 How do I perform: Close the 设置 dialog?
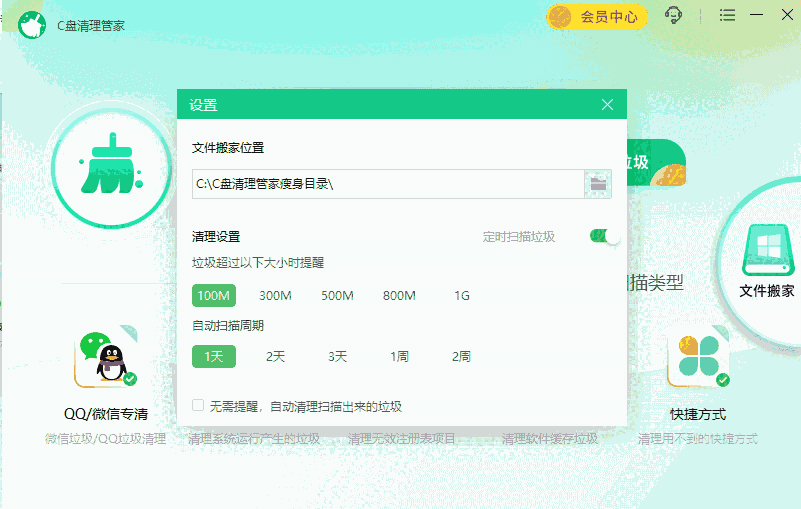[607, 105]
